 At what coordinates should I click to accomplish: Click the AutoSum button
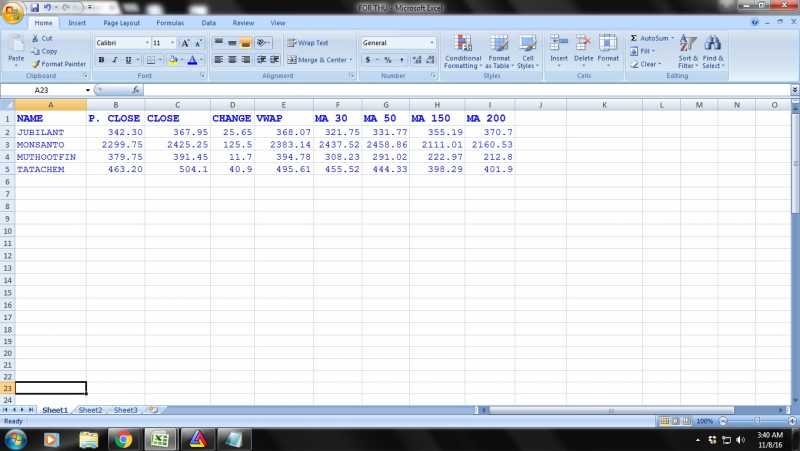(653, 38)
